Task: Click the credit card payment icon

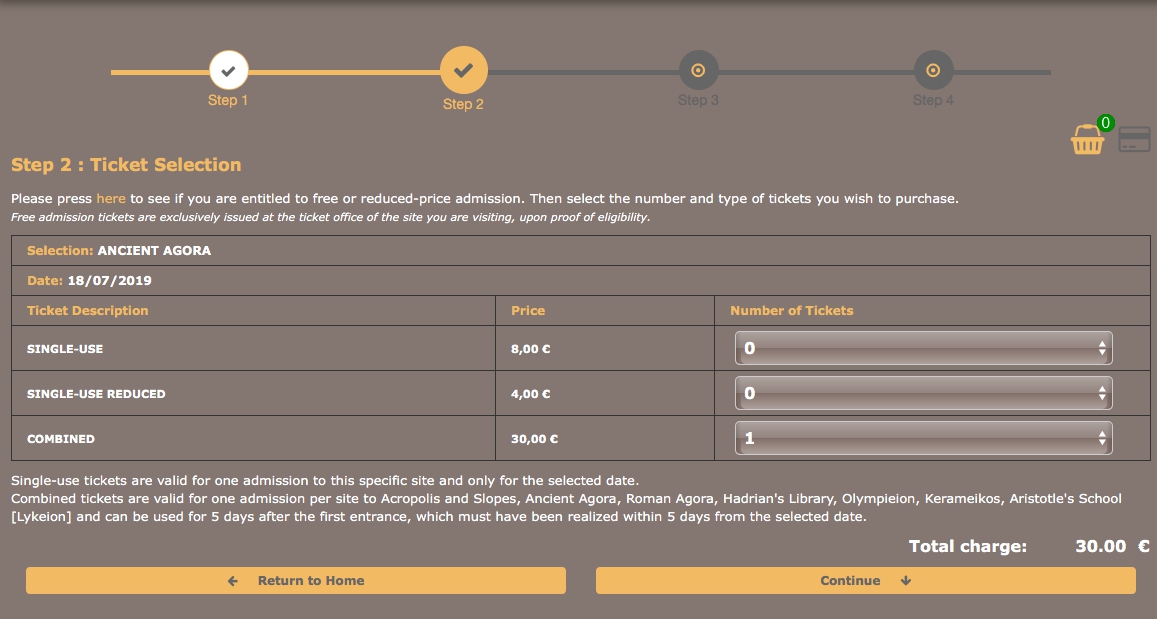Action: (x=1134, y=140)
